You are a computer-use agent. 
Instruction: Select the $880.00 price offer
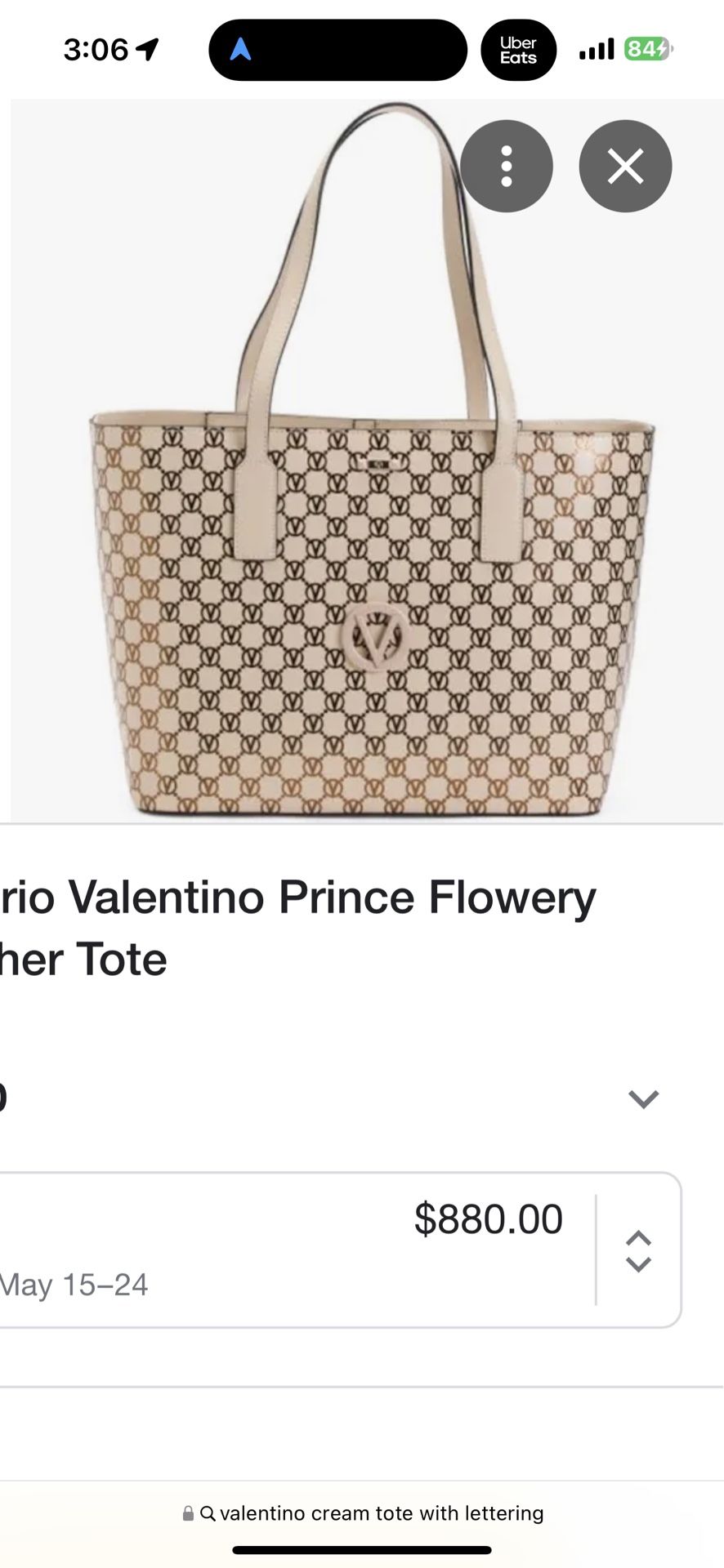coord(488,1219)
